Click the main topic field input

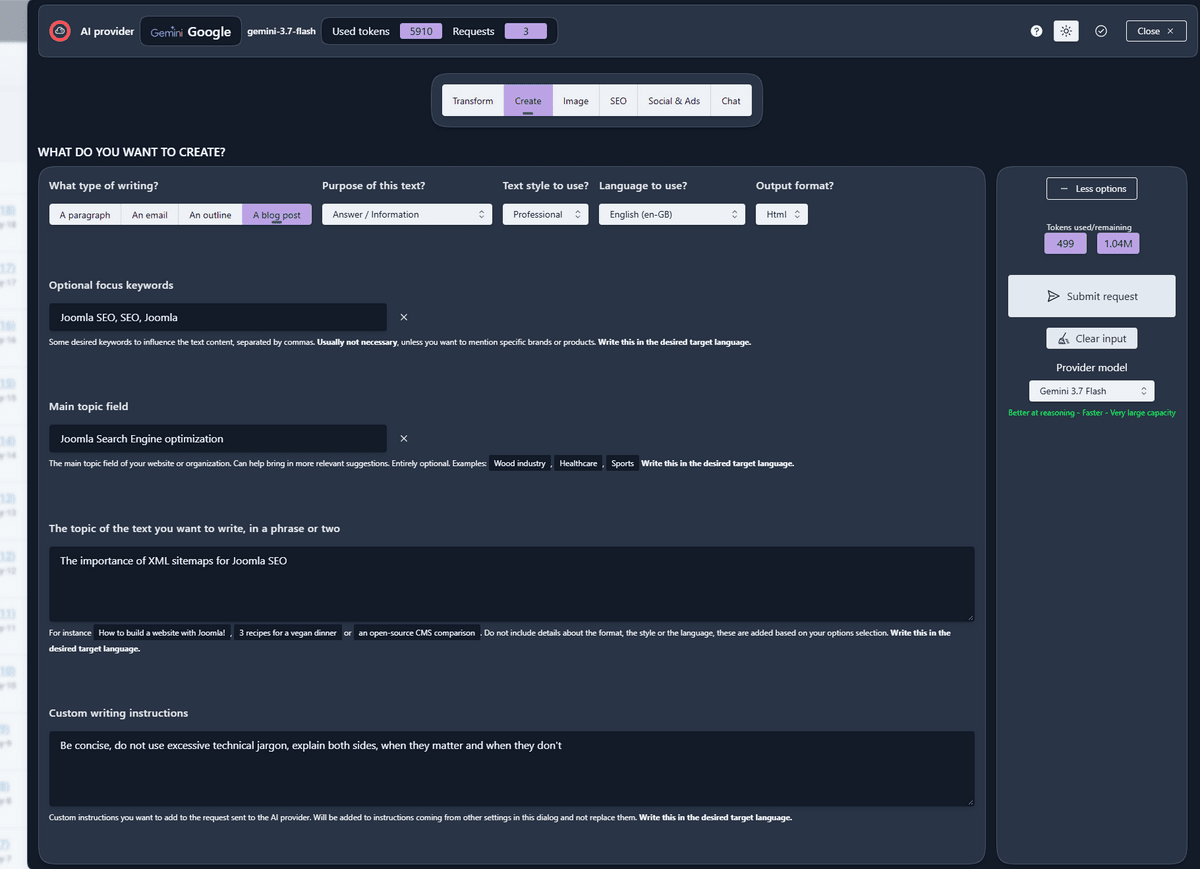point(218,438)
